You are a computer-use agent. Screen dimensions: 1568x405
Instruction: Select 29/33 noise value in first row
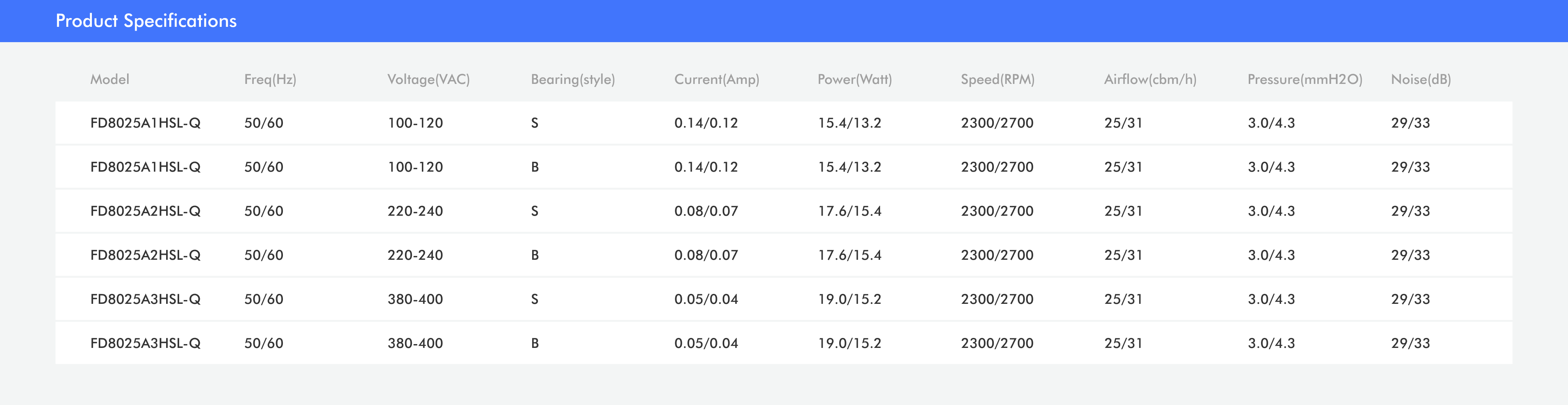point(1410,123)
